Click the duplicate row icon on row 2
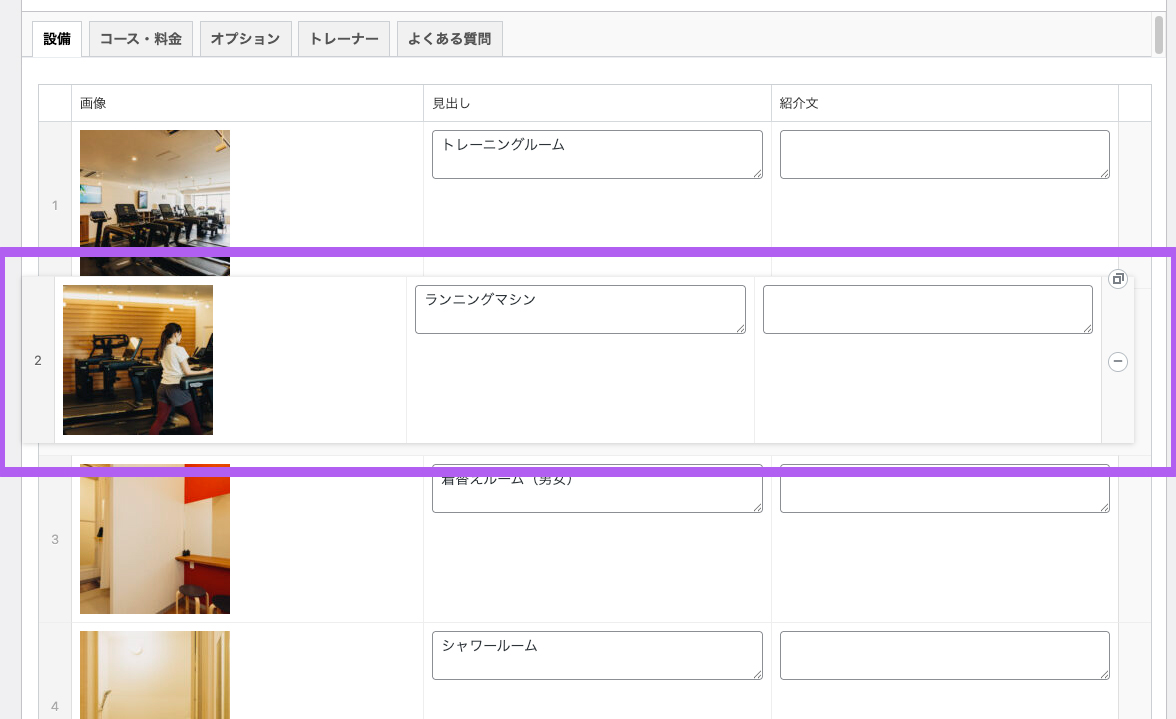 coord(1118,279)
